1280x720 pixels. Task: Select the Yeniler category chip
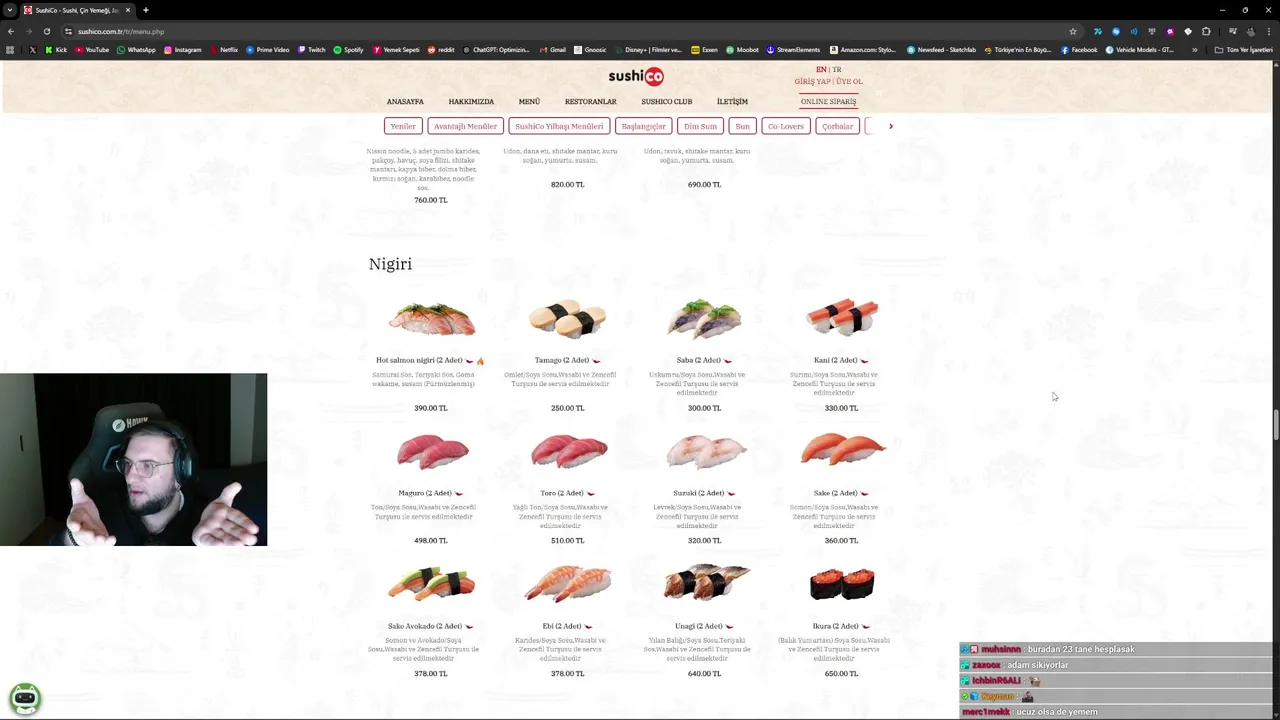403,126
